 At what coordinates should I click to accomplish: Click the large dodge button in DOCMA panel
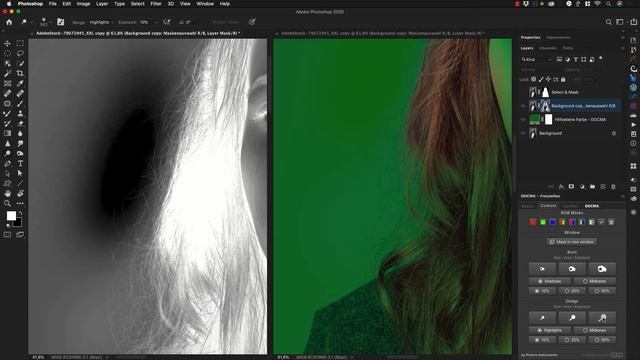click(x=602, y=318)
